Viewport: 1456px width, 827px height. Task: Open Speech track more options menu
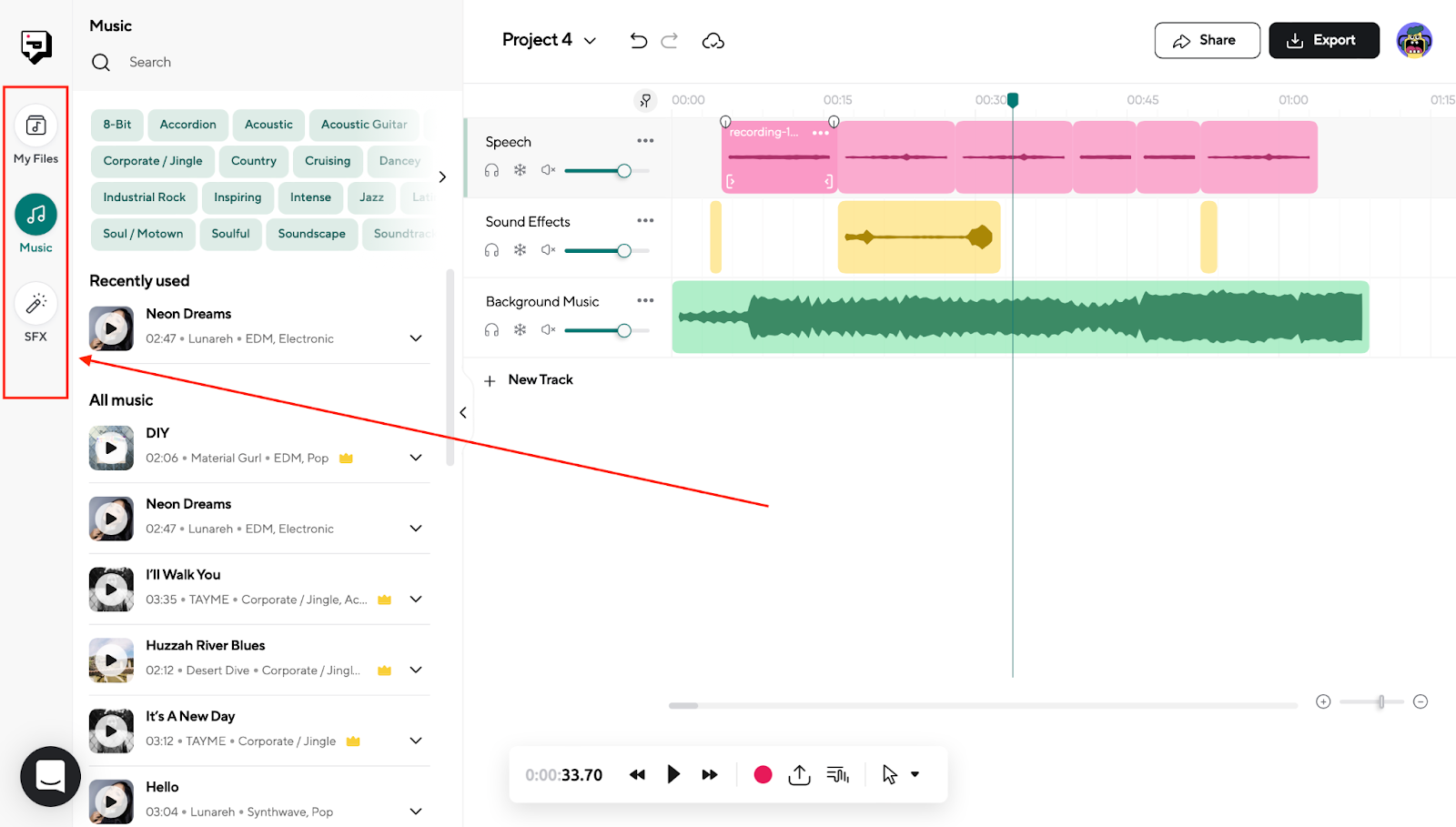(x=645, y=141)
